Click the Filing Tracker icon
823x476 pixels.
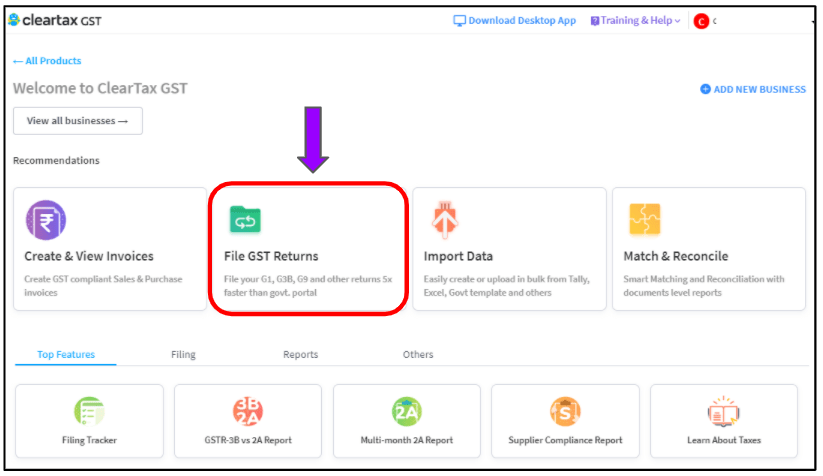89,412
